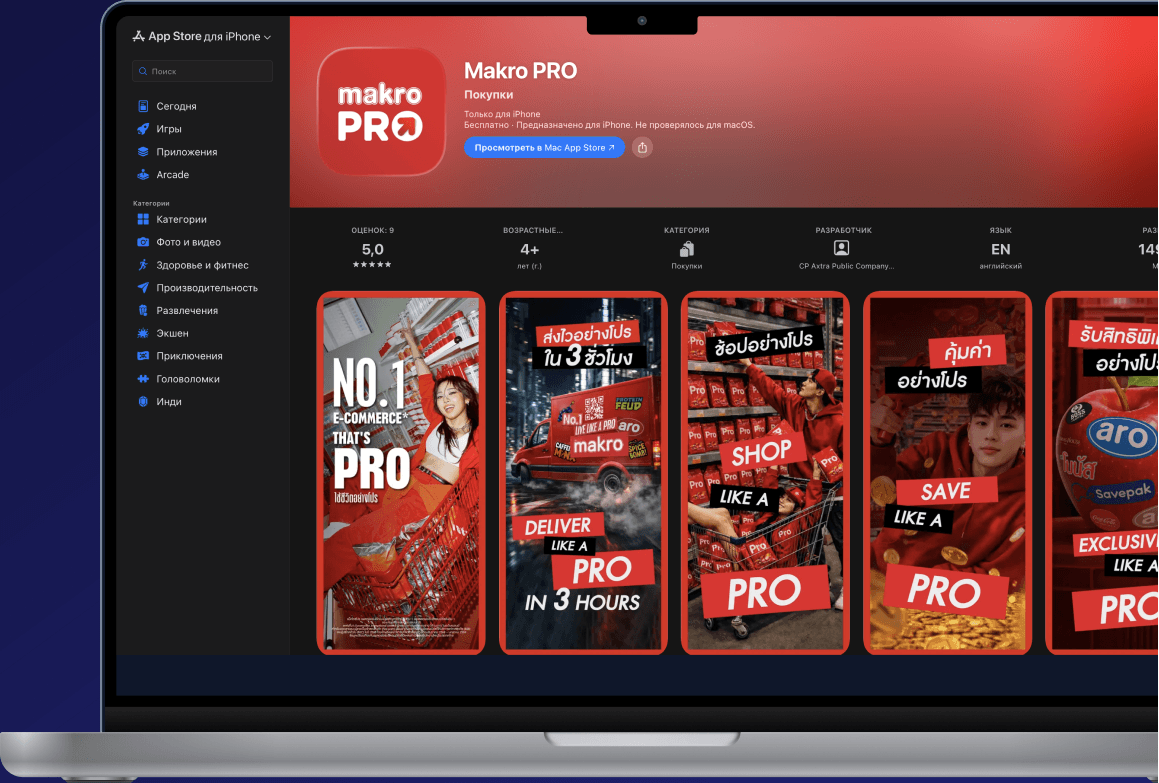Image resolution: width=1159 pixels, height=783 pixels.
Task: Click the ОЦЕНОК: 9 label
Action: click(373, 230)
